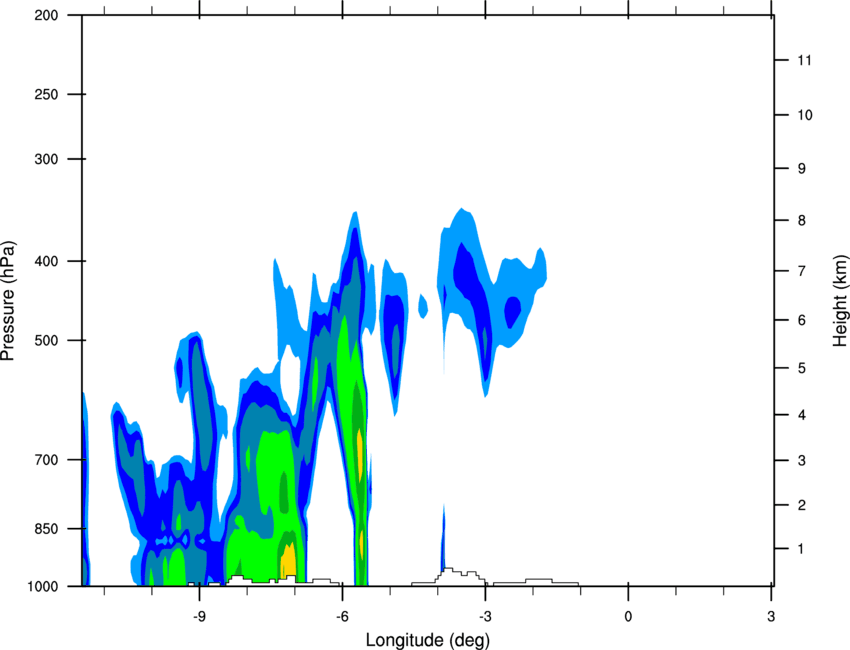Click the 300 pressure tick label
Screen dimensions: 850x650
pos(46,159)
